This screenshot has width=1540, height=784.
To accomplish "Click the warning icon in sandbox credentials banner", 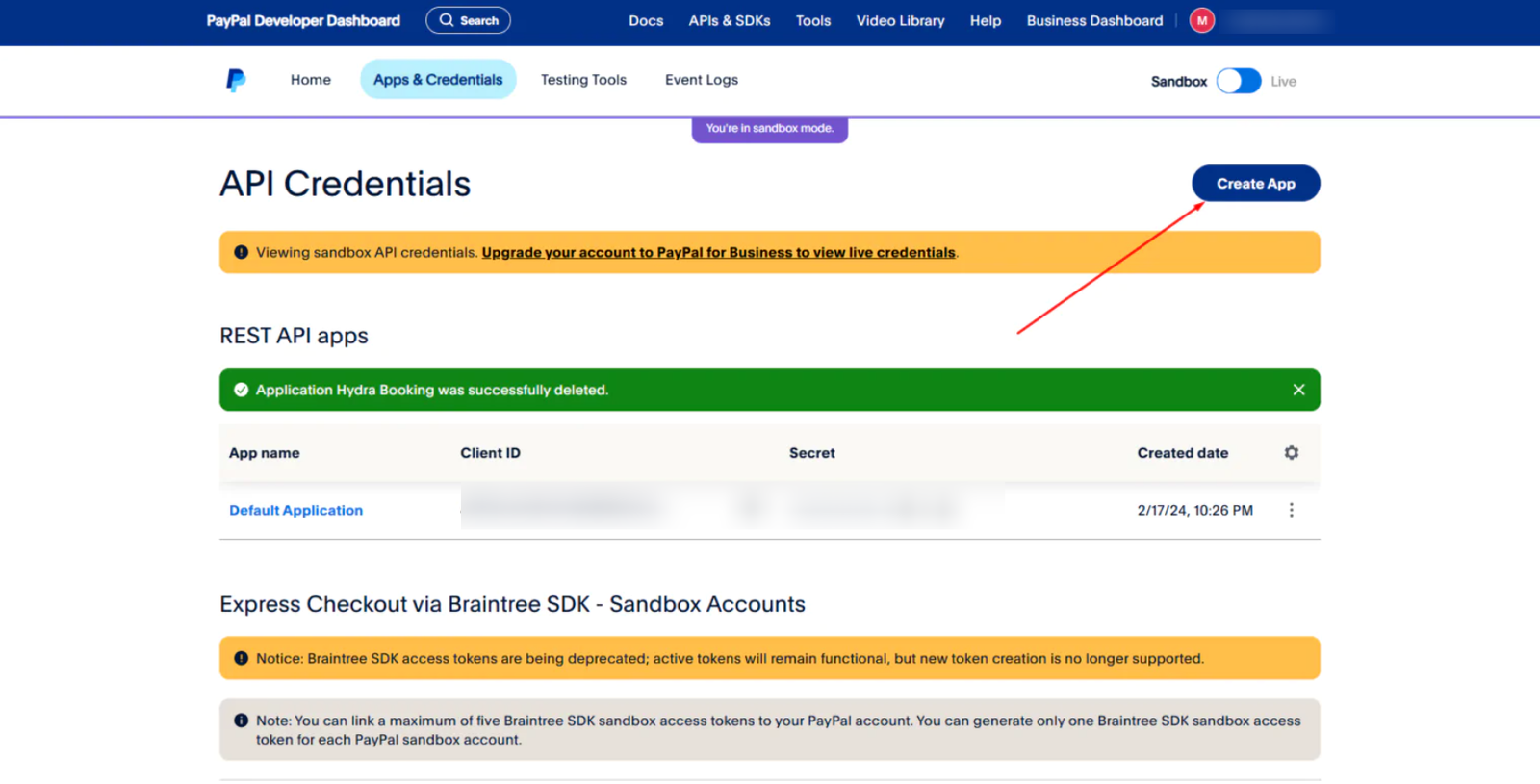I will 242,252.
